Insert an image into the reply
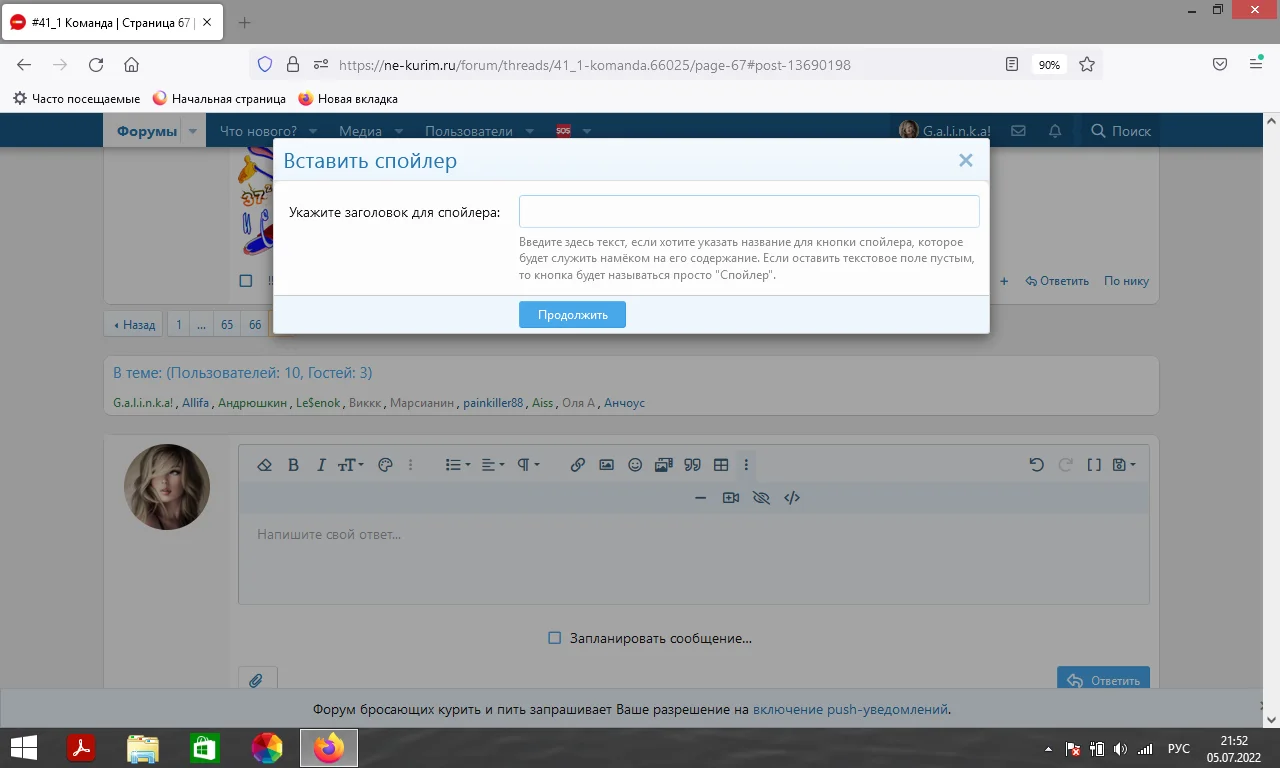This screenshot has height=768, width=1280. [x=606, y=465]
